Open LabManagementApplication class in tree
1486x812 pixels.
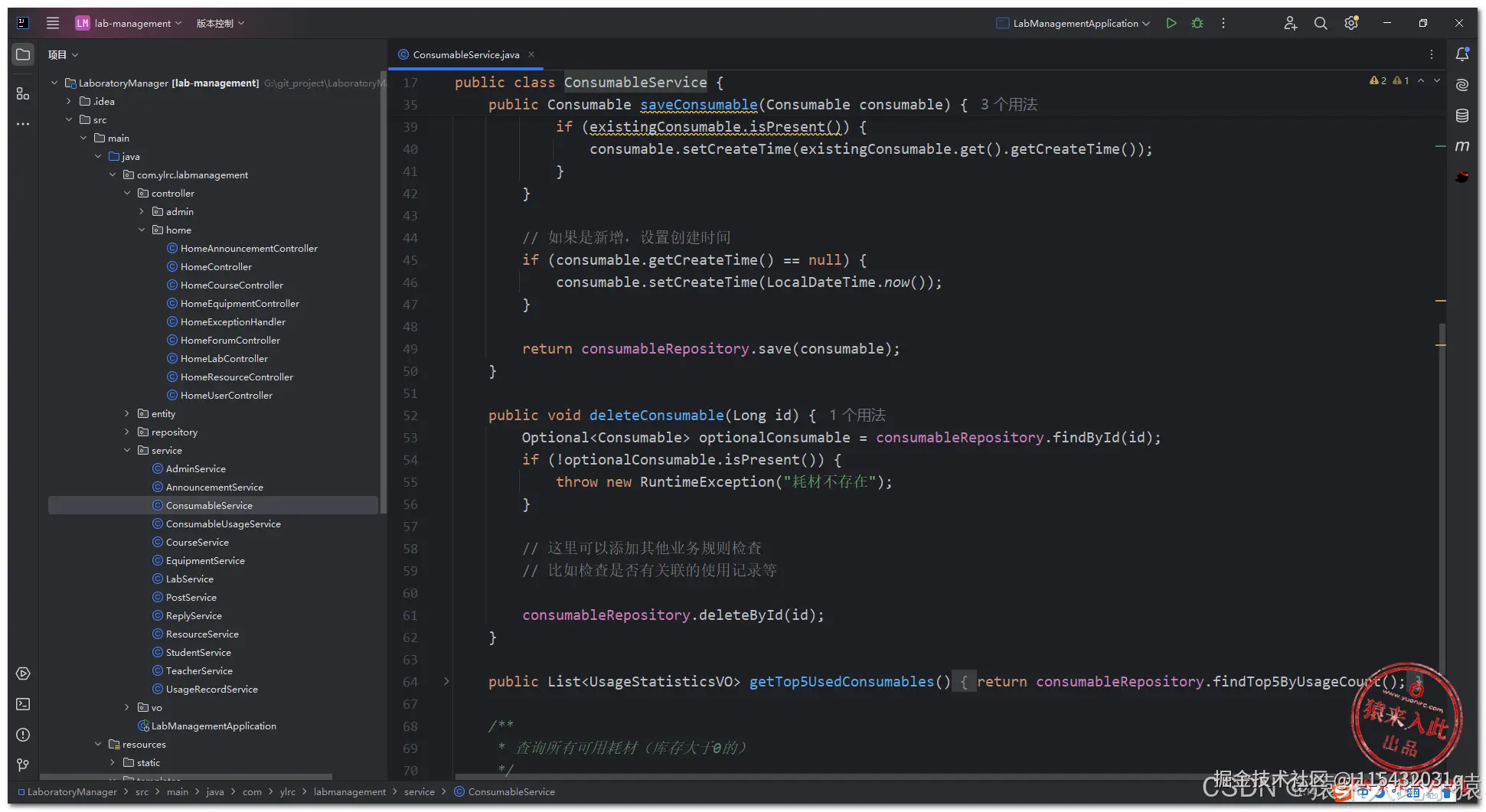[x=214, y=726]
